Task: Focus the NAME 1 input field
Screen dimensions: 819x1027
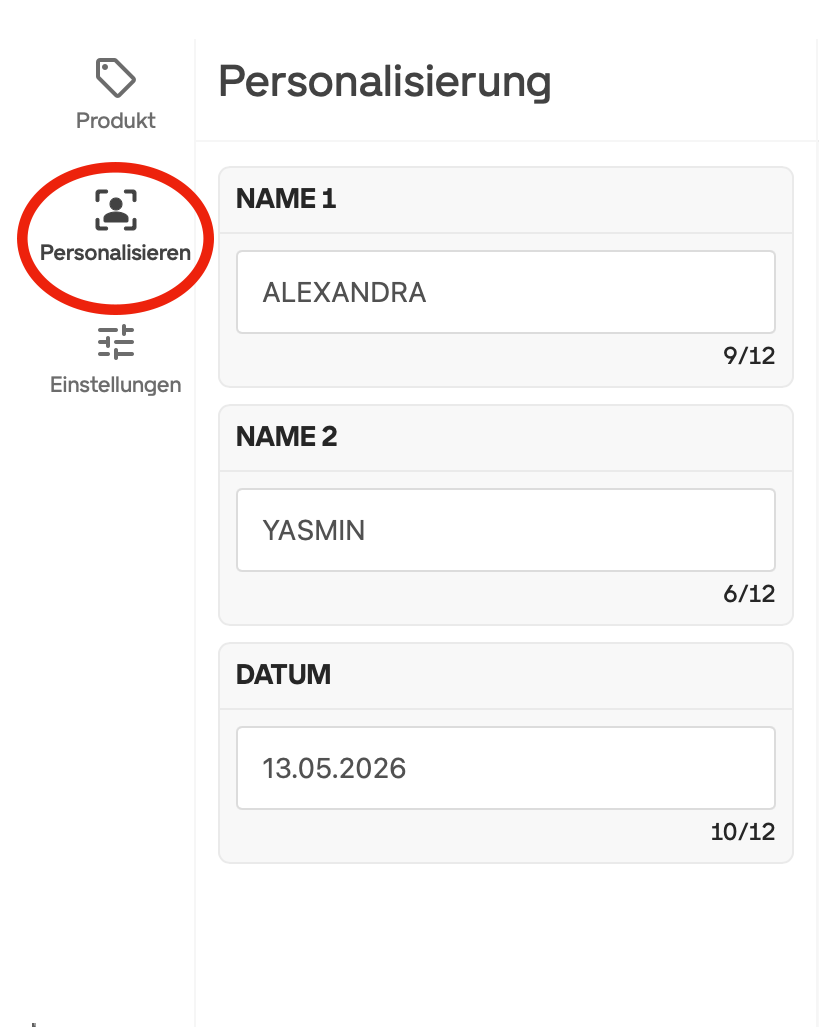Action: coord(505,292)
